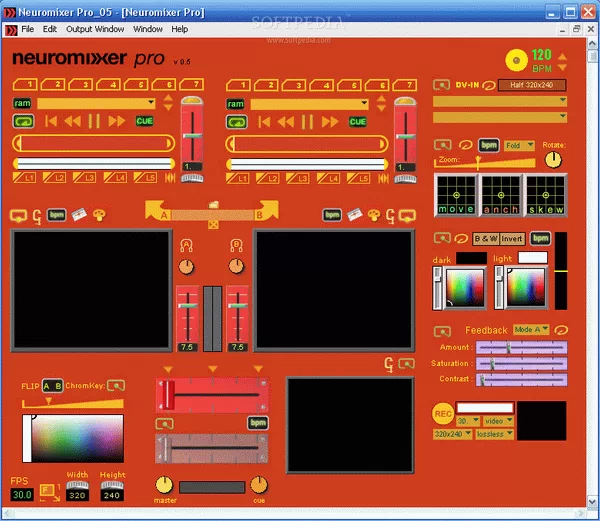Click the Feedback reset loop icon
Viewport: 600px width, 521px height.
click(x=561, y=330)
